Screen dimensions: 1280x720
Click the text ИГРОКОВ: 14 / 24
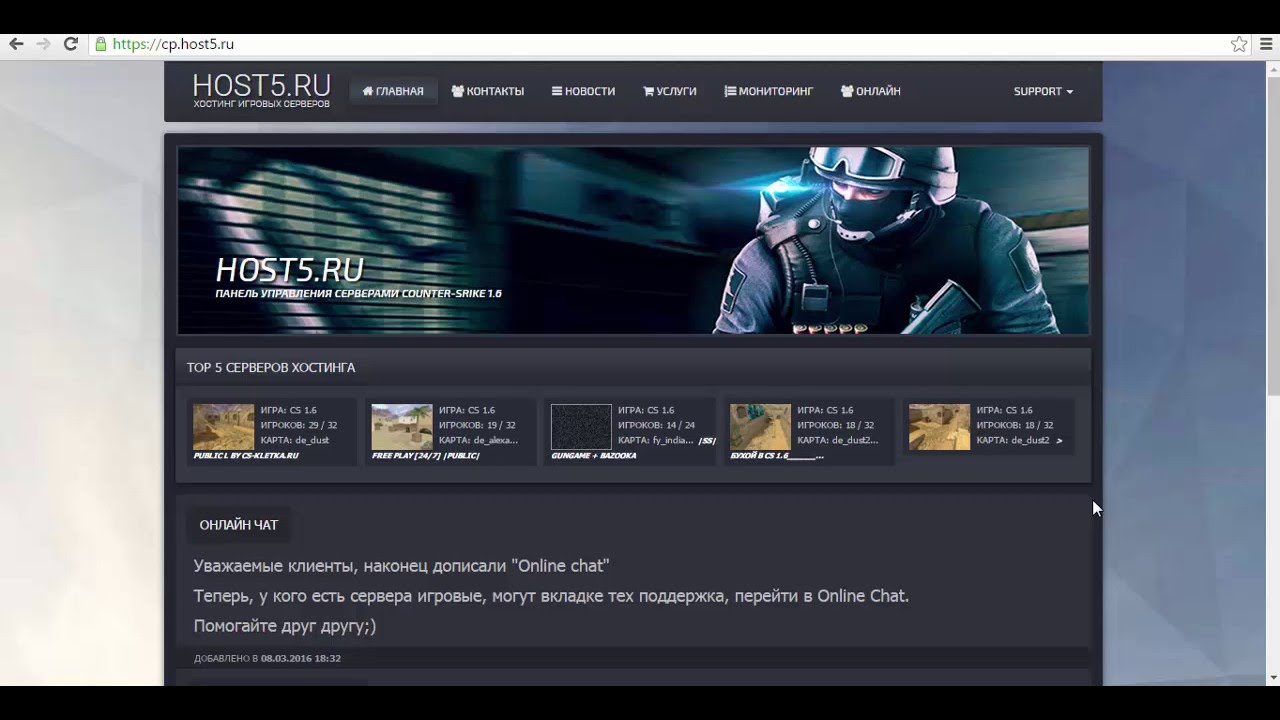point(657,425)
